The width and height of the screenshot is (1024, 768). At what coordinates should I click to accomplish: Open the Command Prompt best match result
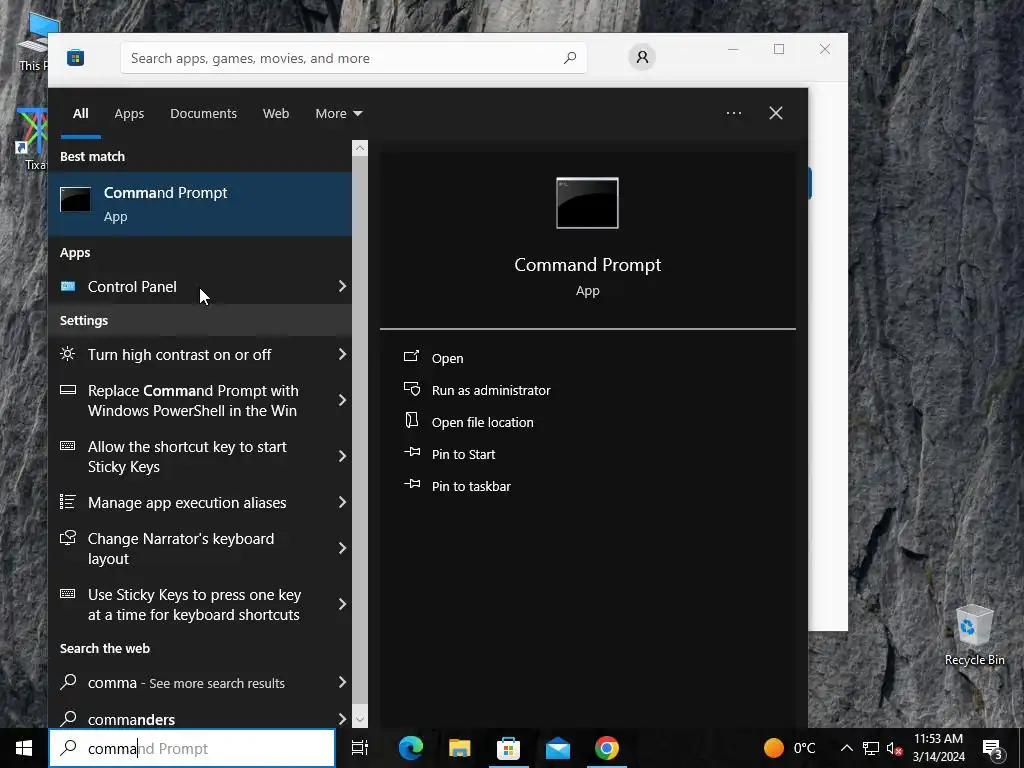click(200, 204)
